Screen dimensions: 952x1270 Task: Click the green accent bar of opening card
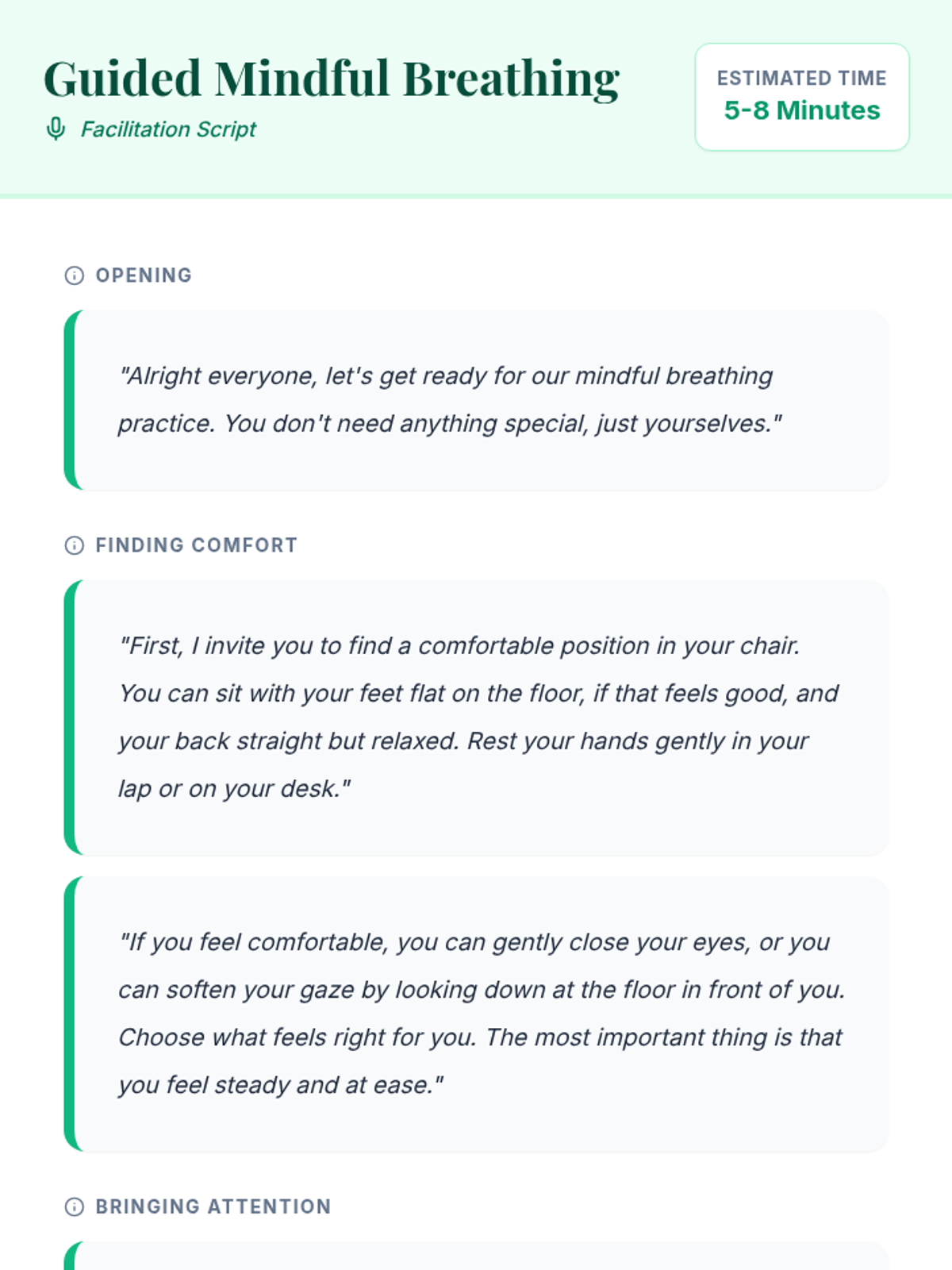69,400
